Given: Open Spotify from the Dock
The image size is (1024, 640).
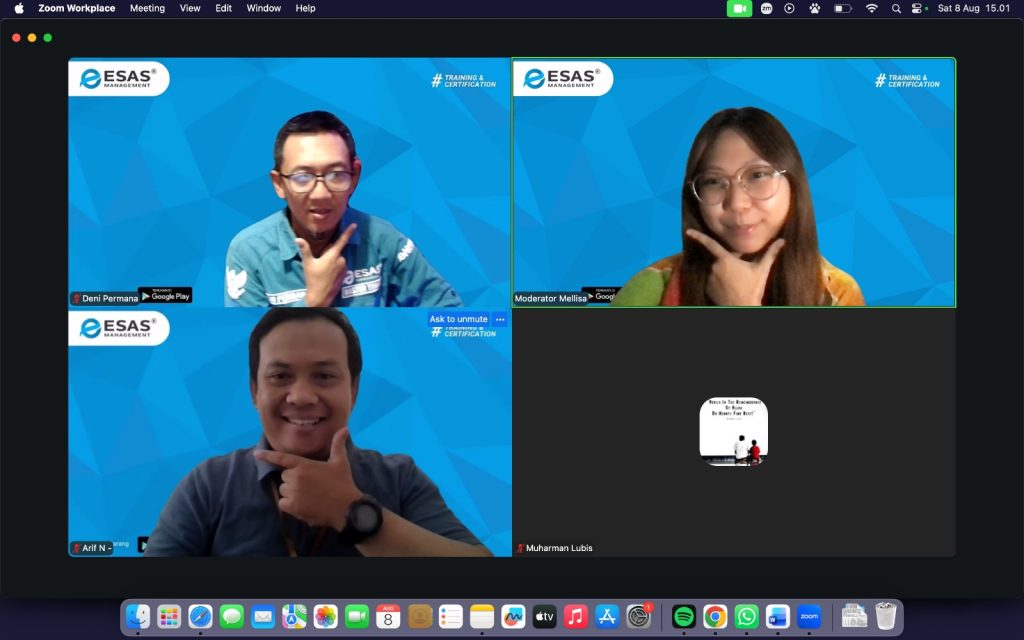Looking at the screenshot, I should (684, 616).
